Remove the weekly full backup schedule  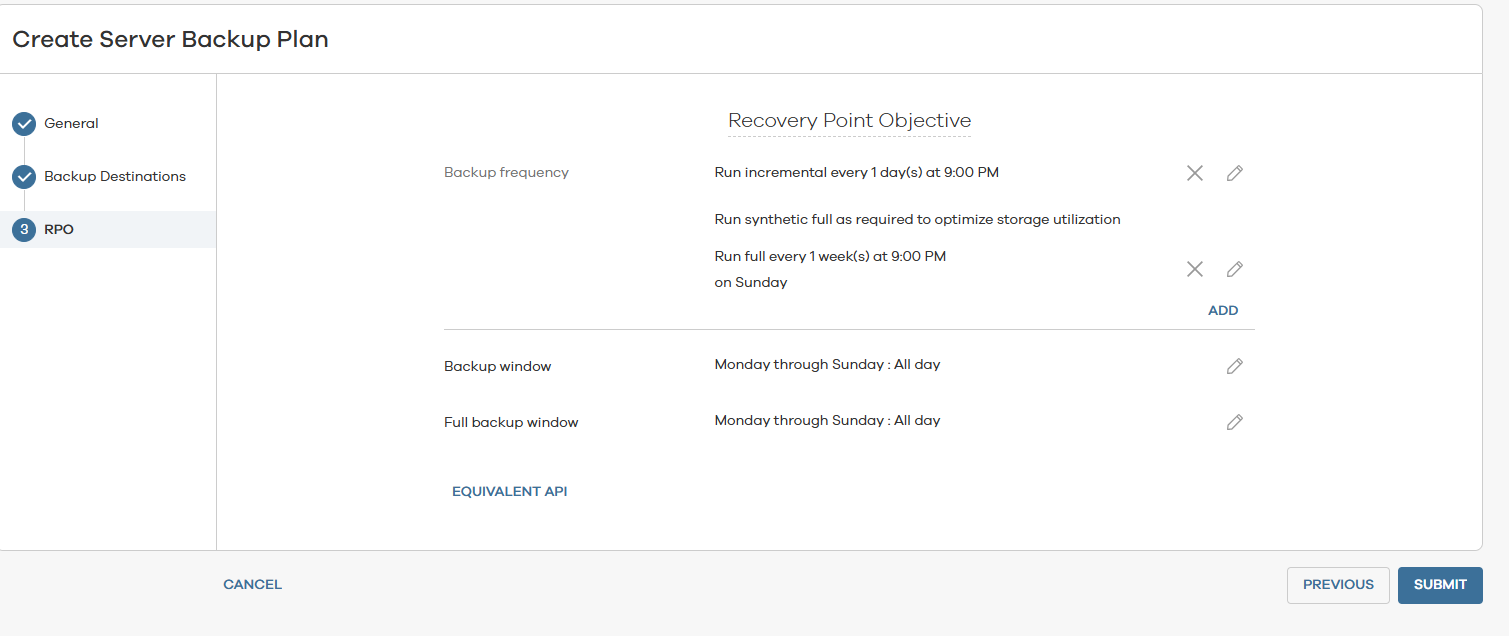click(x=1194, y=269)
